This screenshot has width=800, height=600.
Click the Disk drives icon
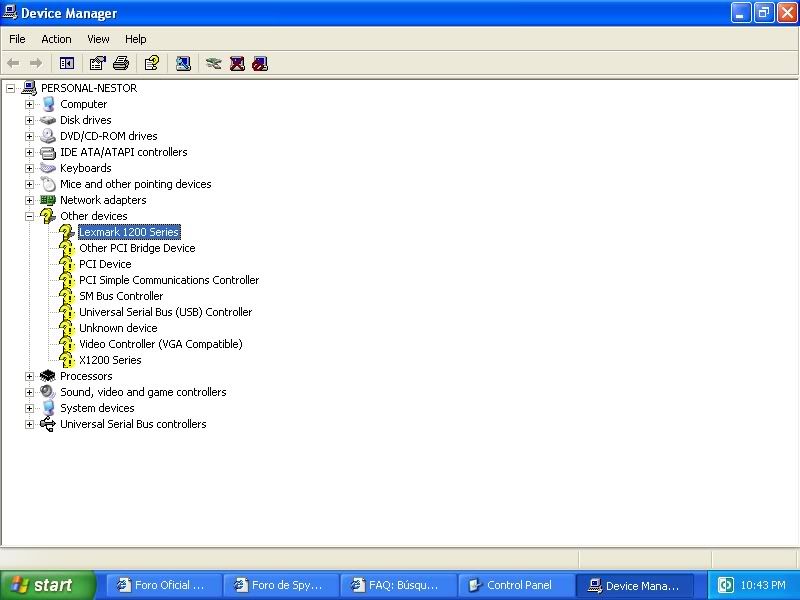(48, 120)
